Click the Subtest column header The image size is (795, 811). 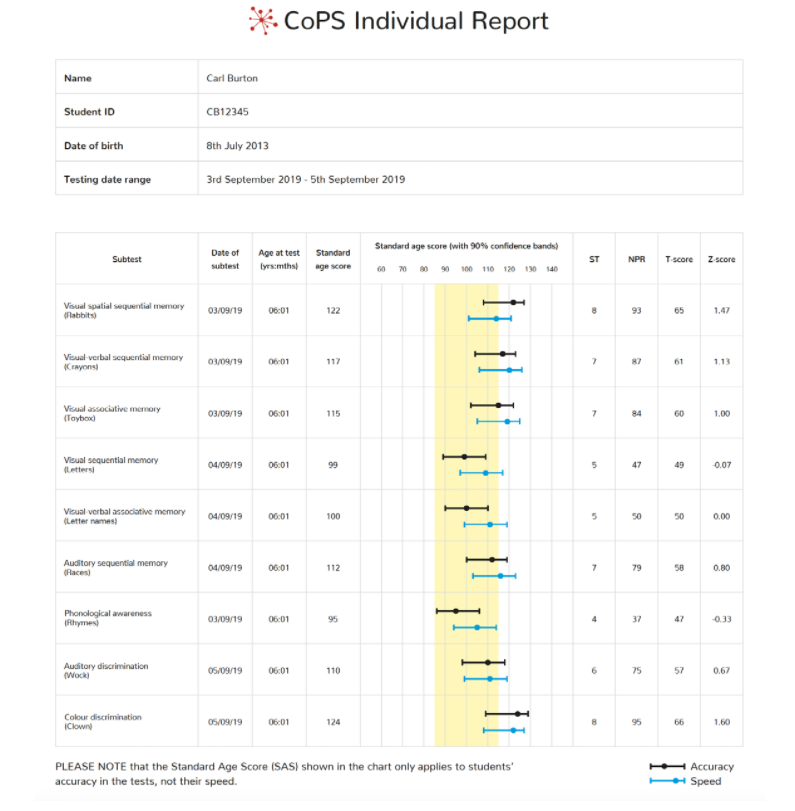pyautogui.click(x=127, y=259)
